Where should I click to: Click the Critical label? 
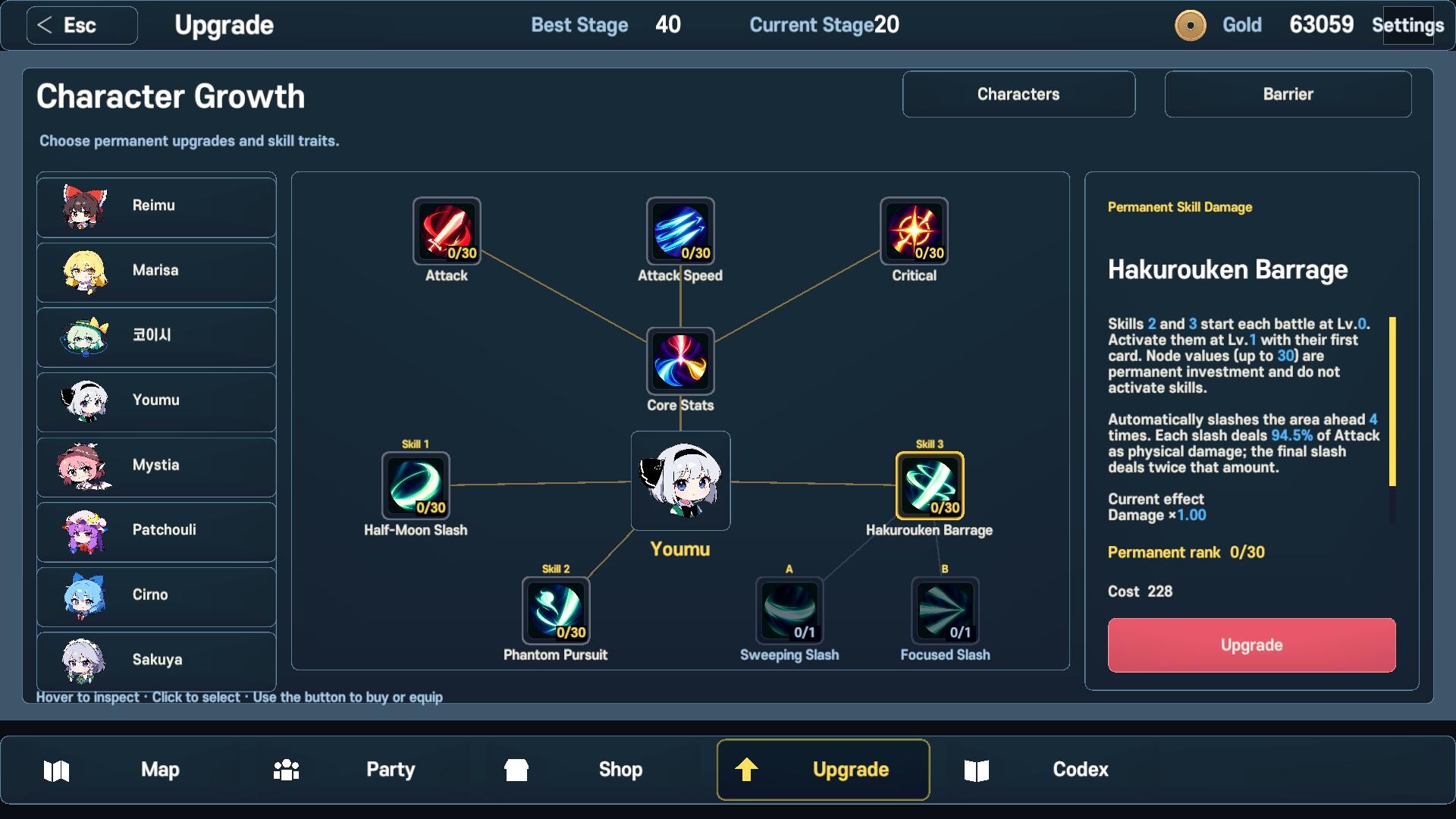[x=914, y=276]
